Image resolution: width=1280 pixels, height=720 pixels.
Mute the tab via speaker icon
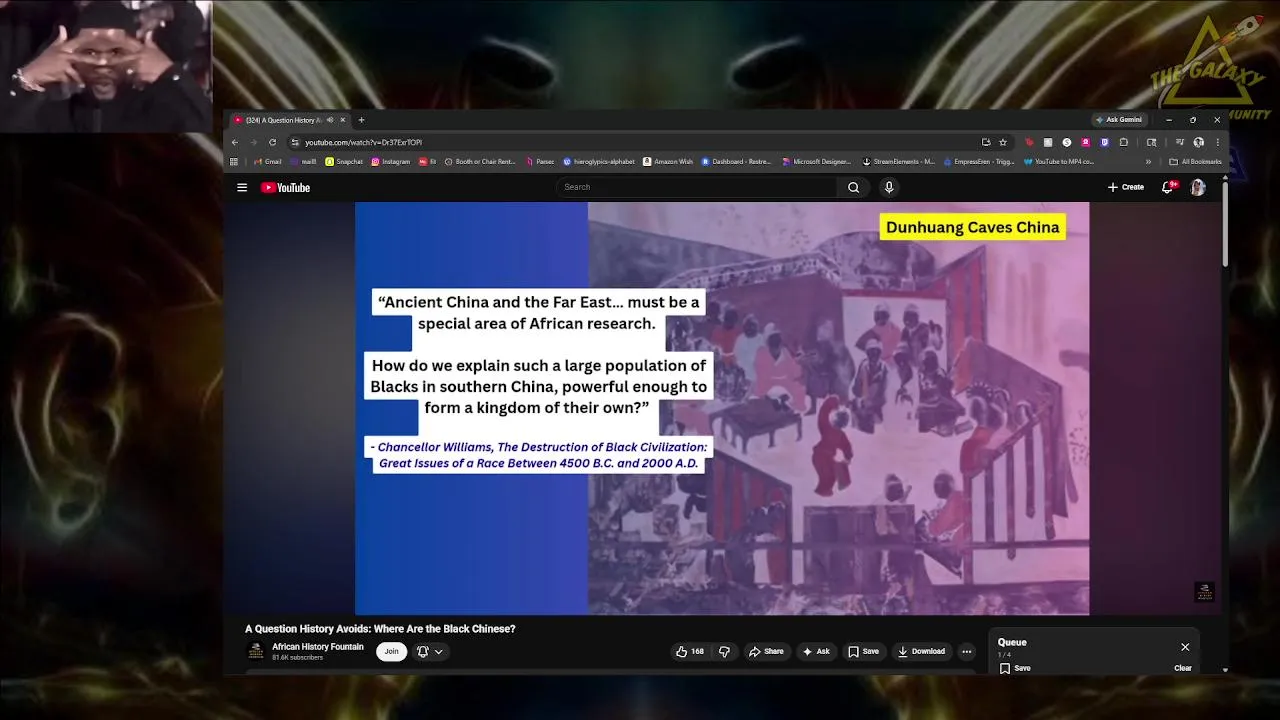pyautogui.click(x=329, y=120)
